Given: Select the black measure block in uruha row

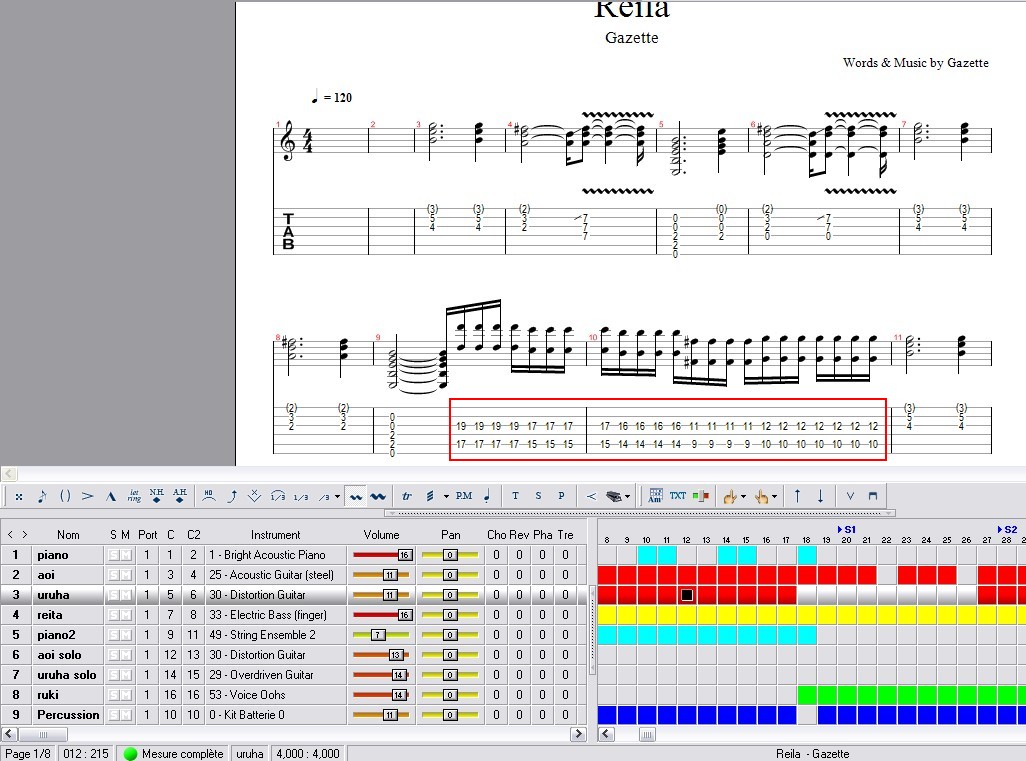Looking at the screenshot, I should coord(687,595).
